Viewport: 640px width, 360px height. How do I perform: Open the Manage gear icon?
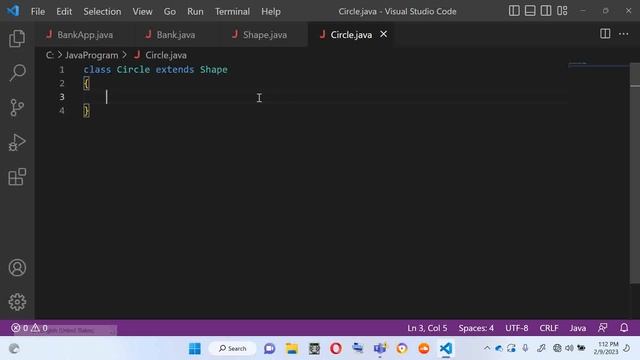coord(17,302)
